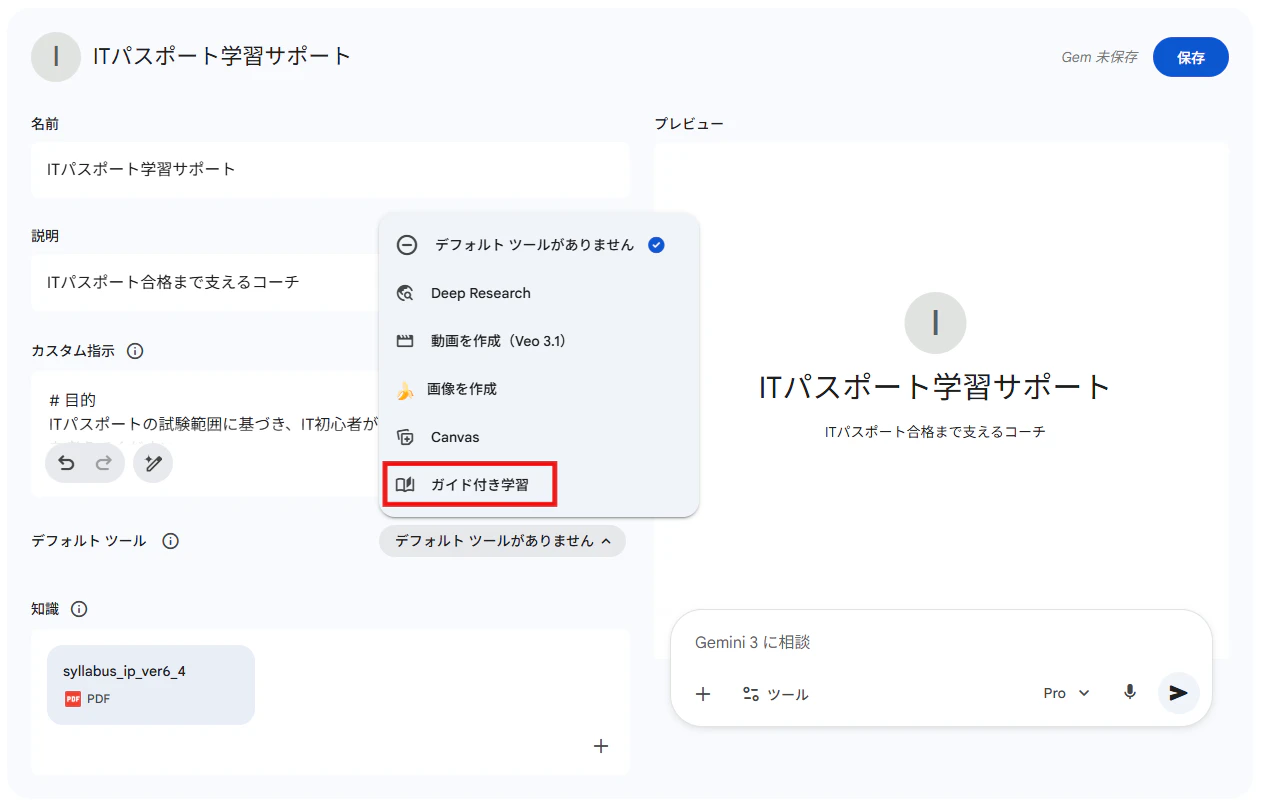Edit the name field ITパスポート学習サポート
The height and width of the screenshot is (807, 1267).
(330, 169)
